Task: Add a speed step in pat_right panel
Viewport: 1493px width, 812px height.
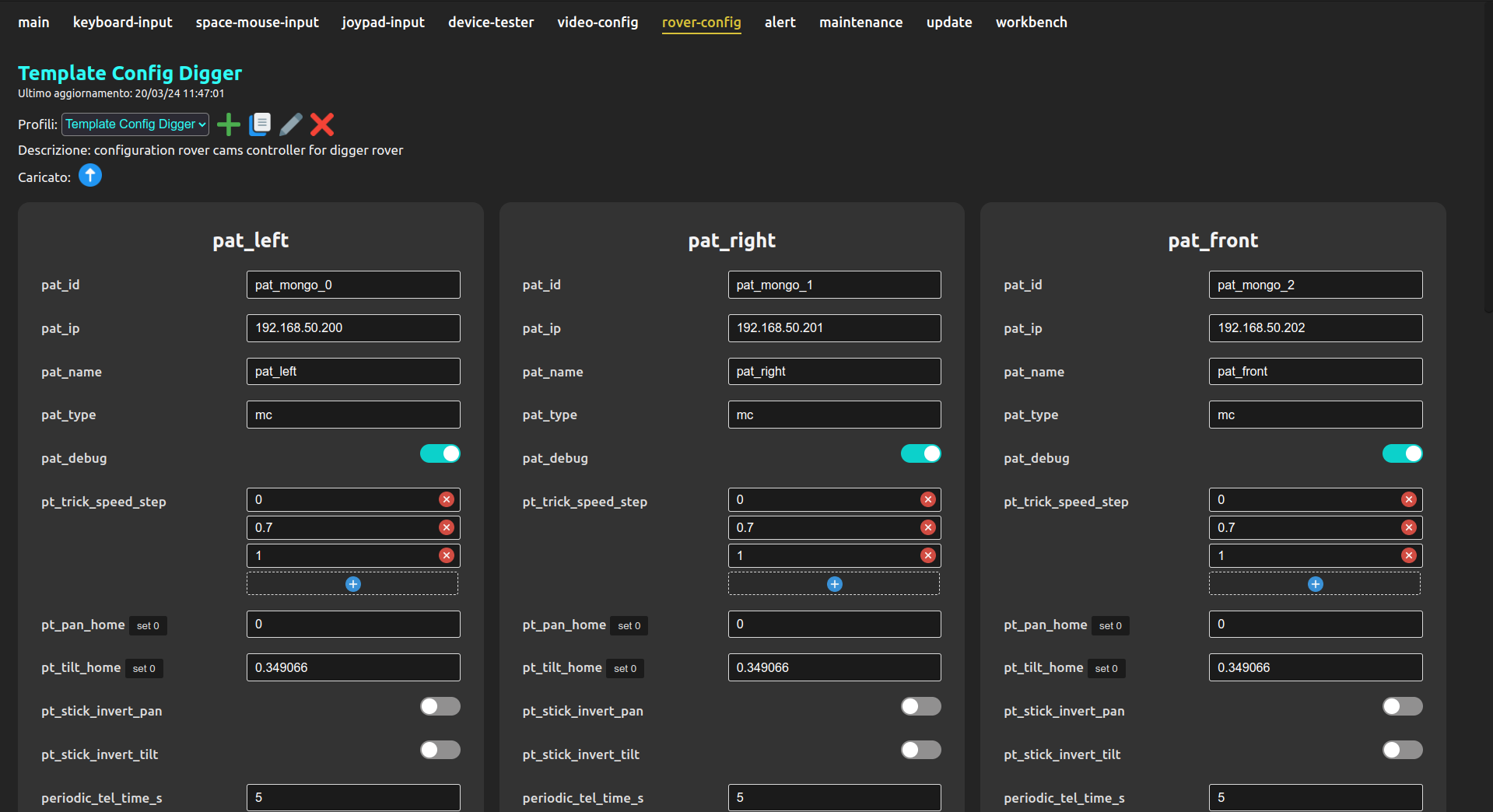Action: click(x=834, y=584)
